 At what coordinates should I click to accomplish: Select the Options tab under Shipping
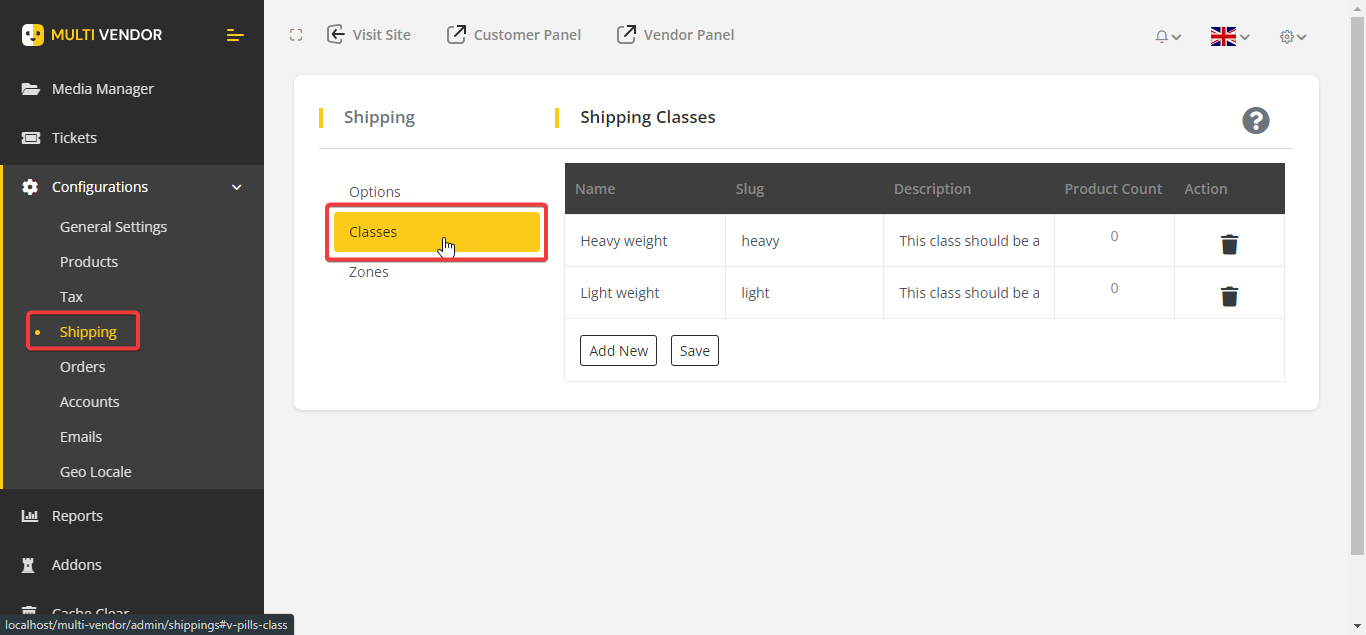point(375,191)
